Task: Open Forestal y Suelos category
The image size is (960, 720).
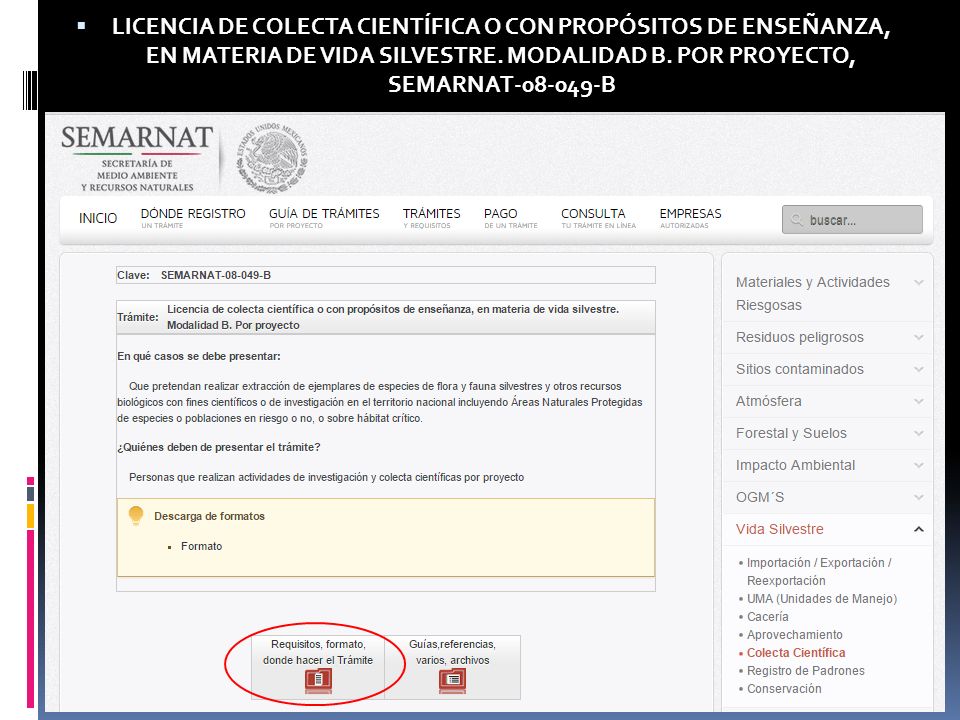Action: tap(791, 433)
